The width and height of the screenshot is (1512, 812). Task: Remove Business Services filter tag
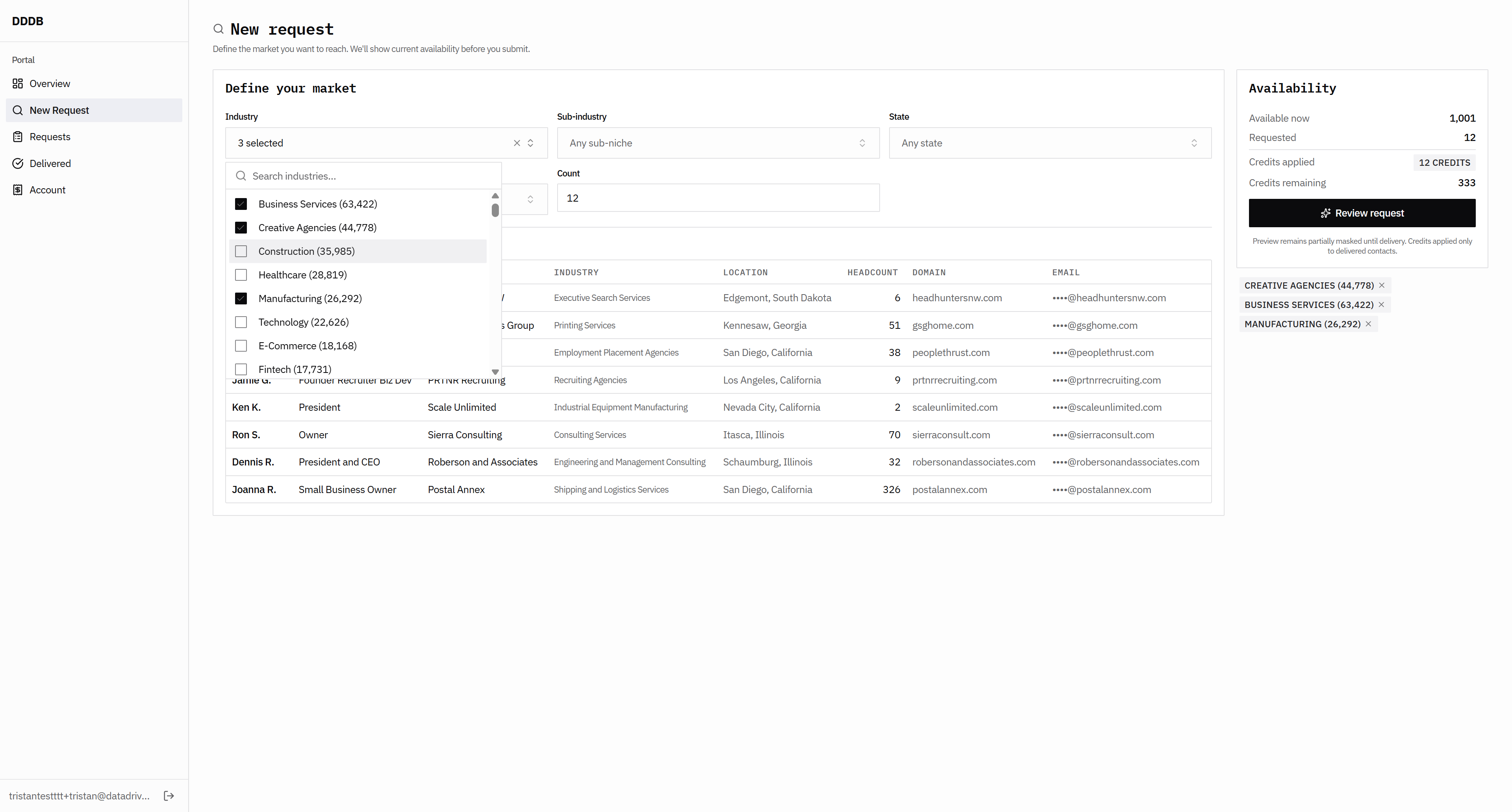click(1381, 305)
